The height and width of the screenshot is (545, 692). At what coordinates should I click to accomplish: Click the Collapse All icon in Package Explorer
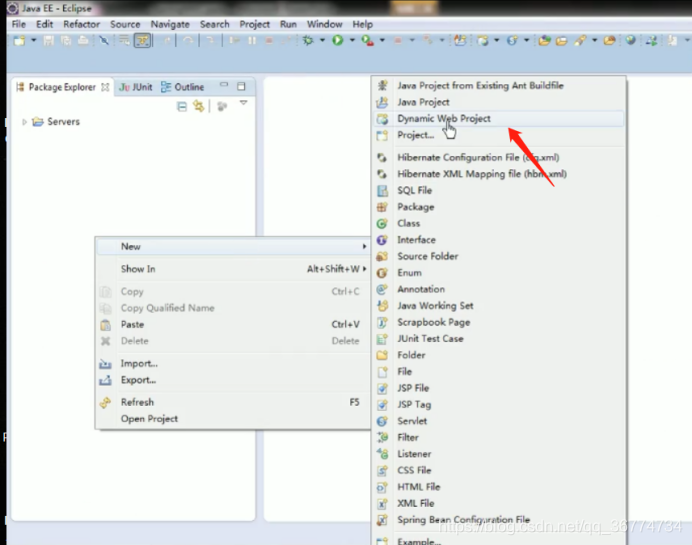(182, 106)
